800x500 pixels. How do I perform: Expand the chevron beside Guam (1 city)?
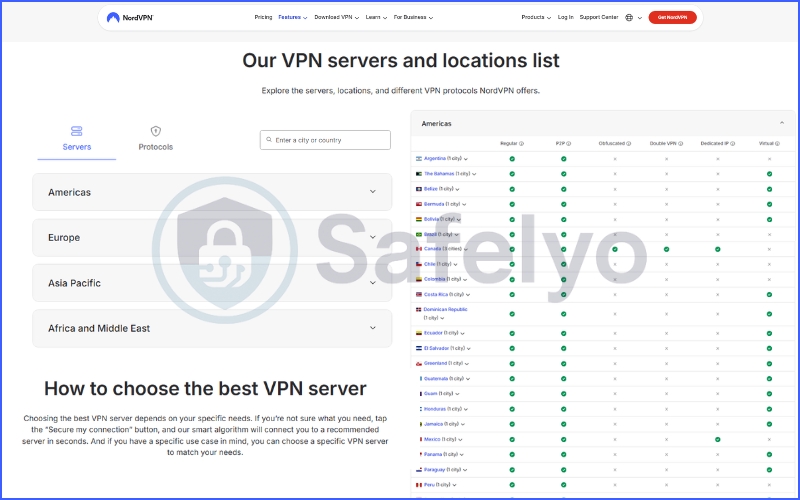457,394
